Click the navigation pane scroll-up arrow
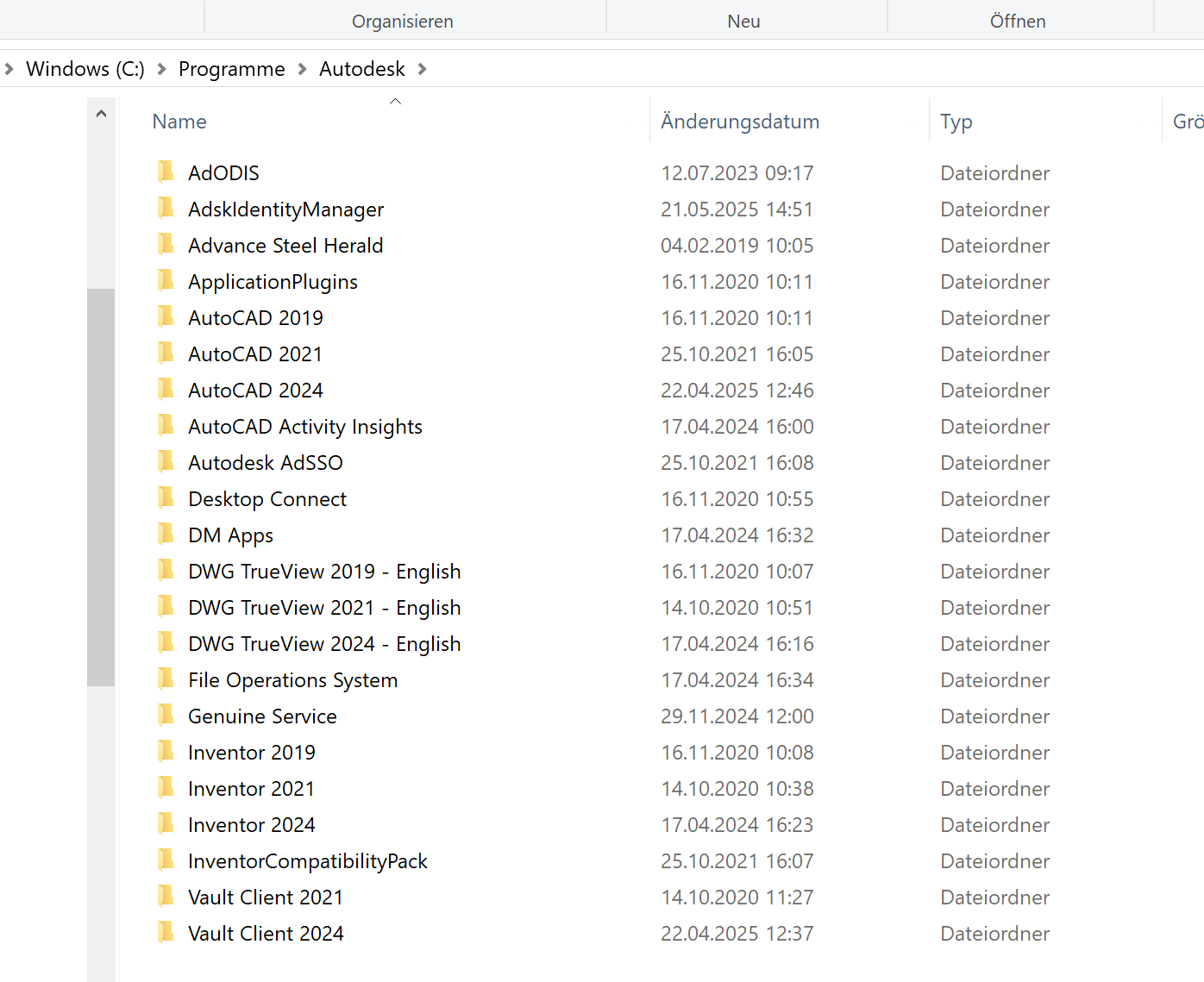 pyautogui.click(x=101, y=113)
